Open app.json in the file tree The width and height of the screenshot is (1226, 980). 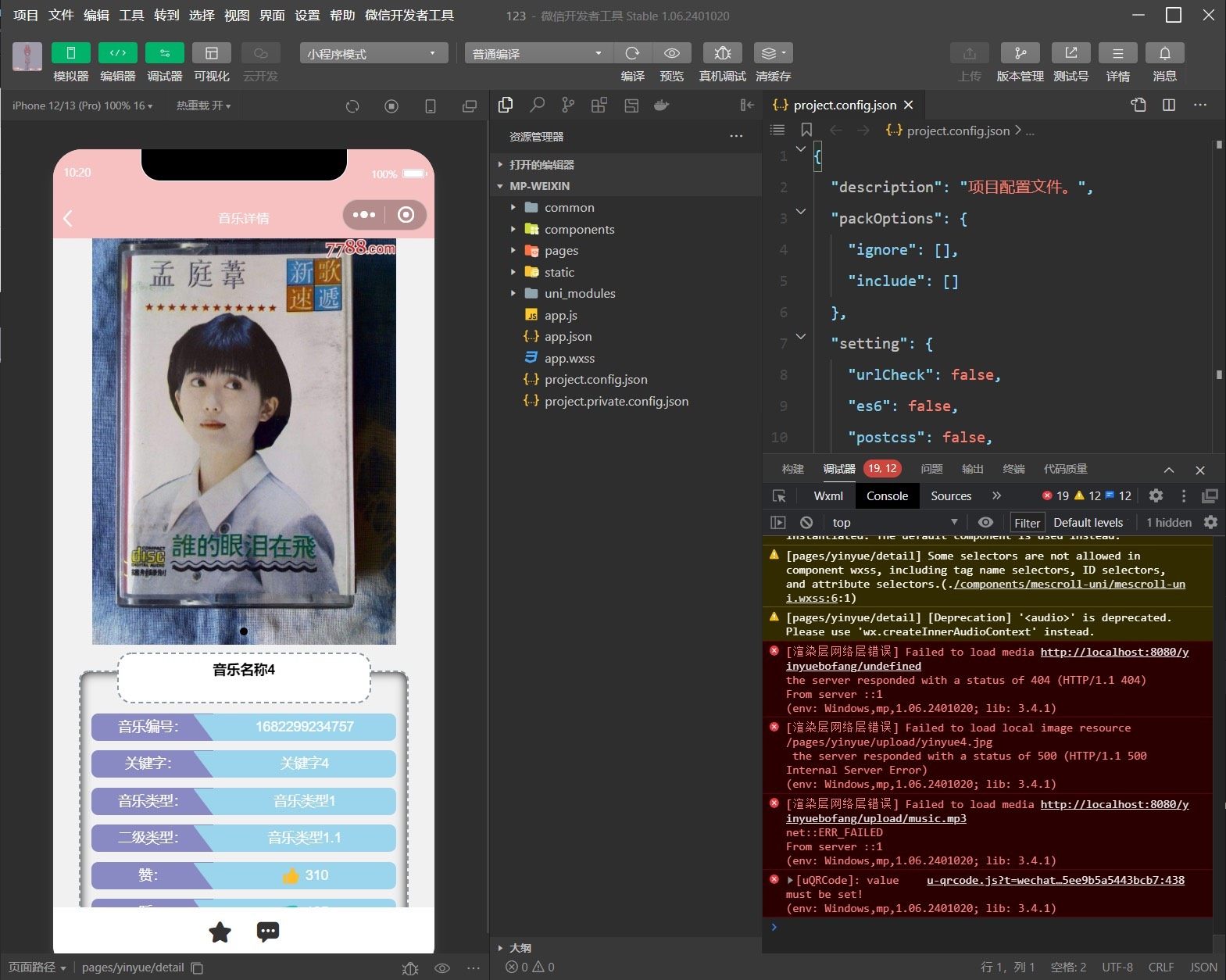(567, 337)
